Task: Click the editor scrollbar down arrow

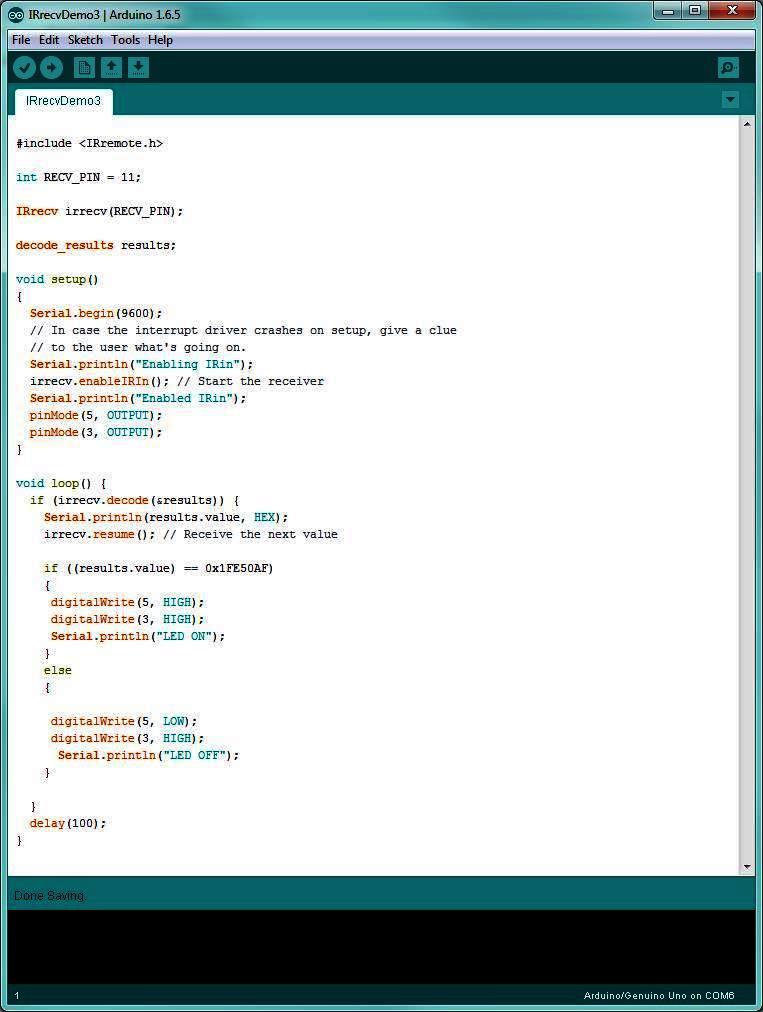Action: click(x=747, y=867)
